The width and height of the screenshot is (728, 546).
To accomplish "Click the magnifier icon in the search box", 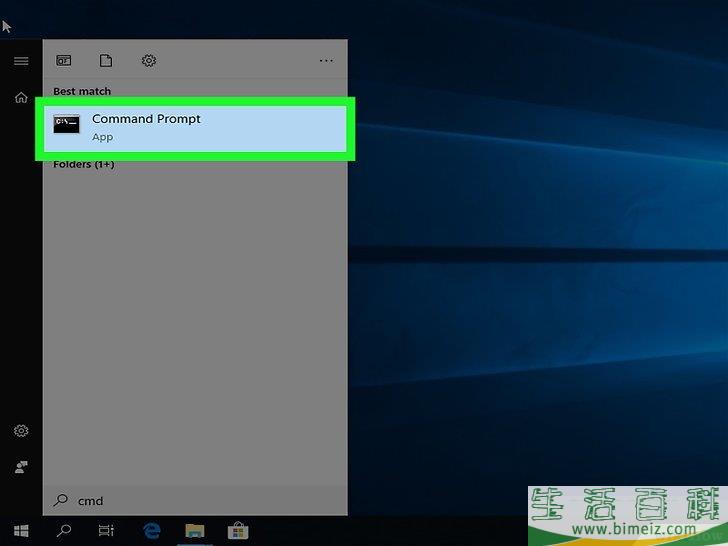I will pyautogui.click(x=62, y=501).
